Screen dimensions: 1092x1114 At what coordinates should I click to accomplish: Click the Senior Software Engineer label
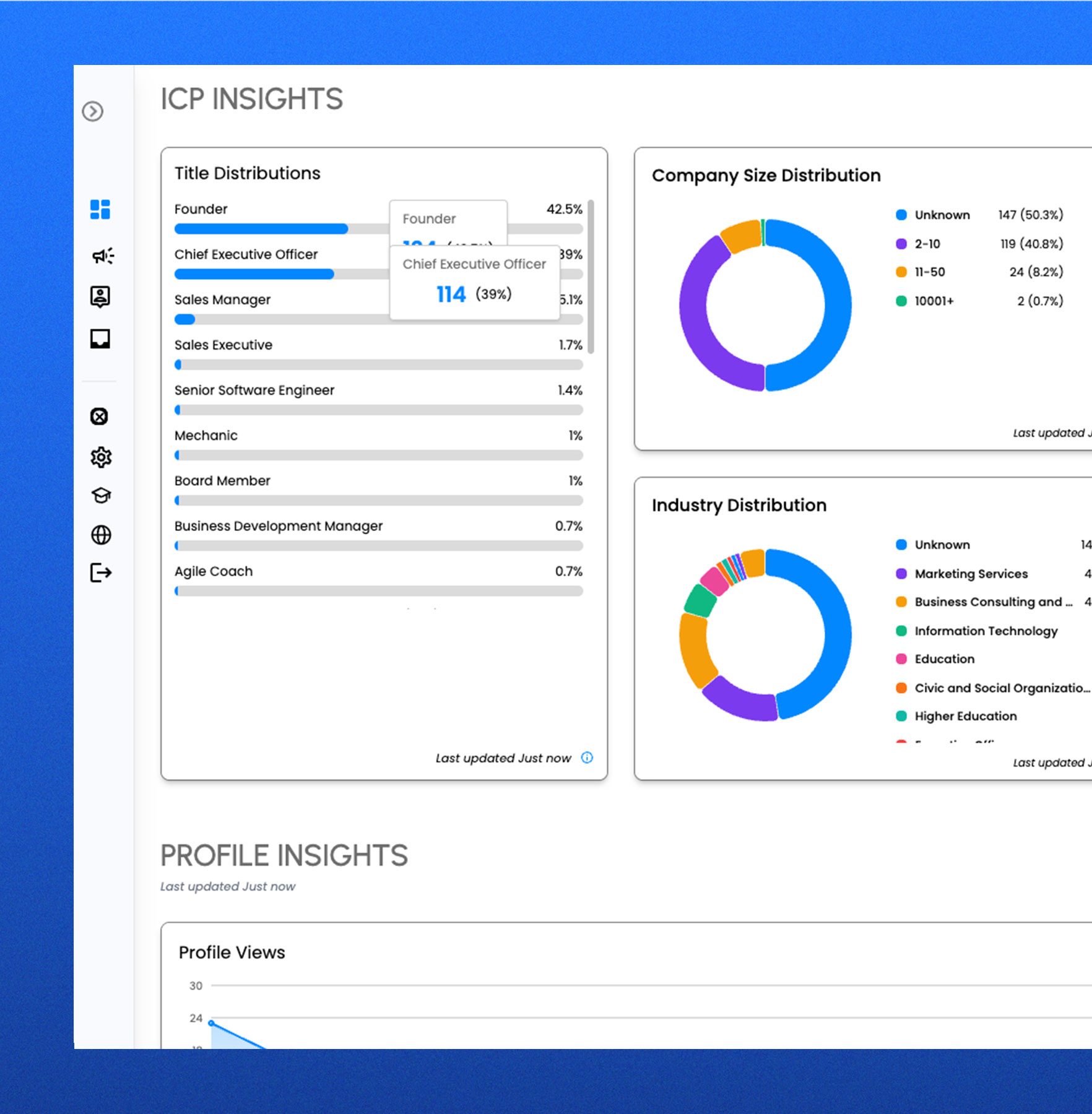254,390
